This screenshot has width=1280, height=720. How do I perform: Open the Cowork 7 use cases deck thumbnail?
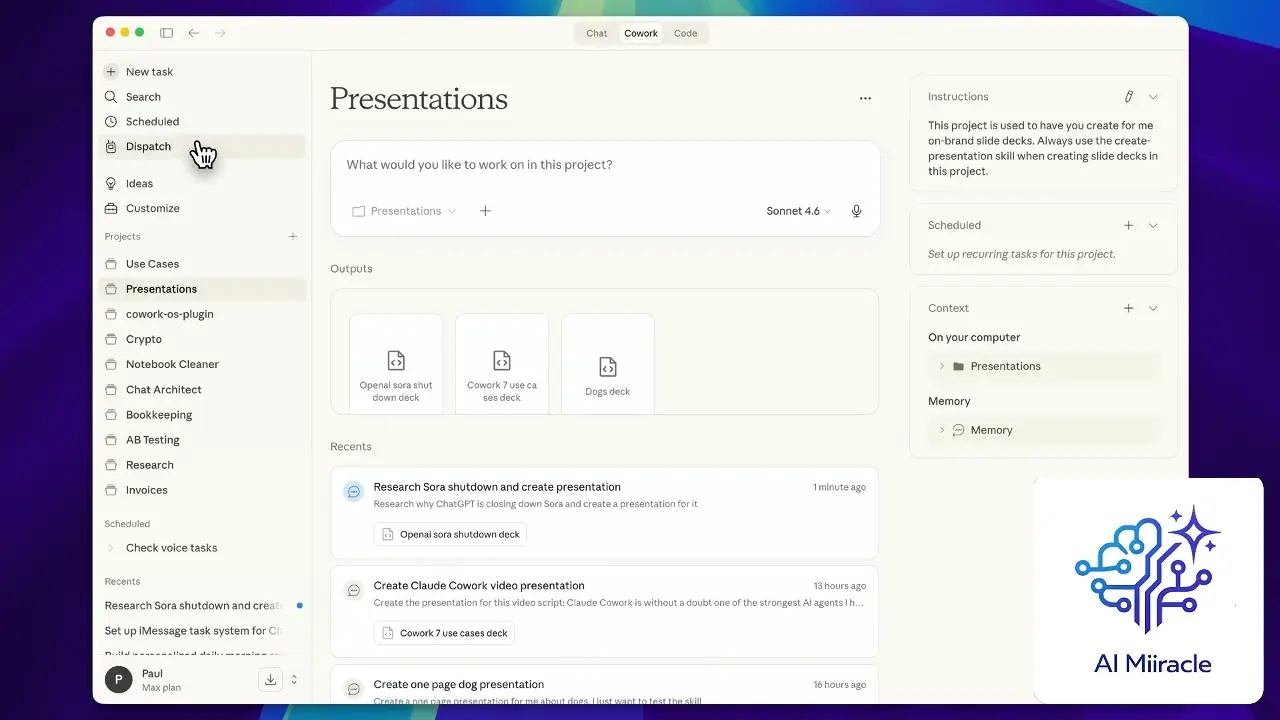coord(502,364)
